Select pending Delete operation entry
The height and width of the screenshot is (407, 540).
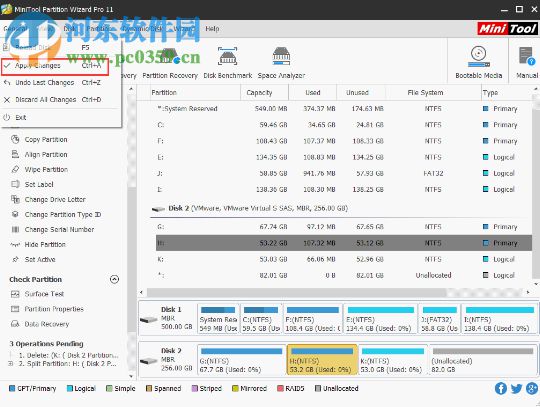(x=68, y=355)
